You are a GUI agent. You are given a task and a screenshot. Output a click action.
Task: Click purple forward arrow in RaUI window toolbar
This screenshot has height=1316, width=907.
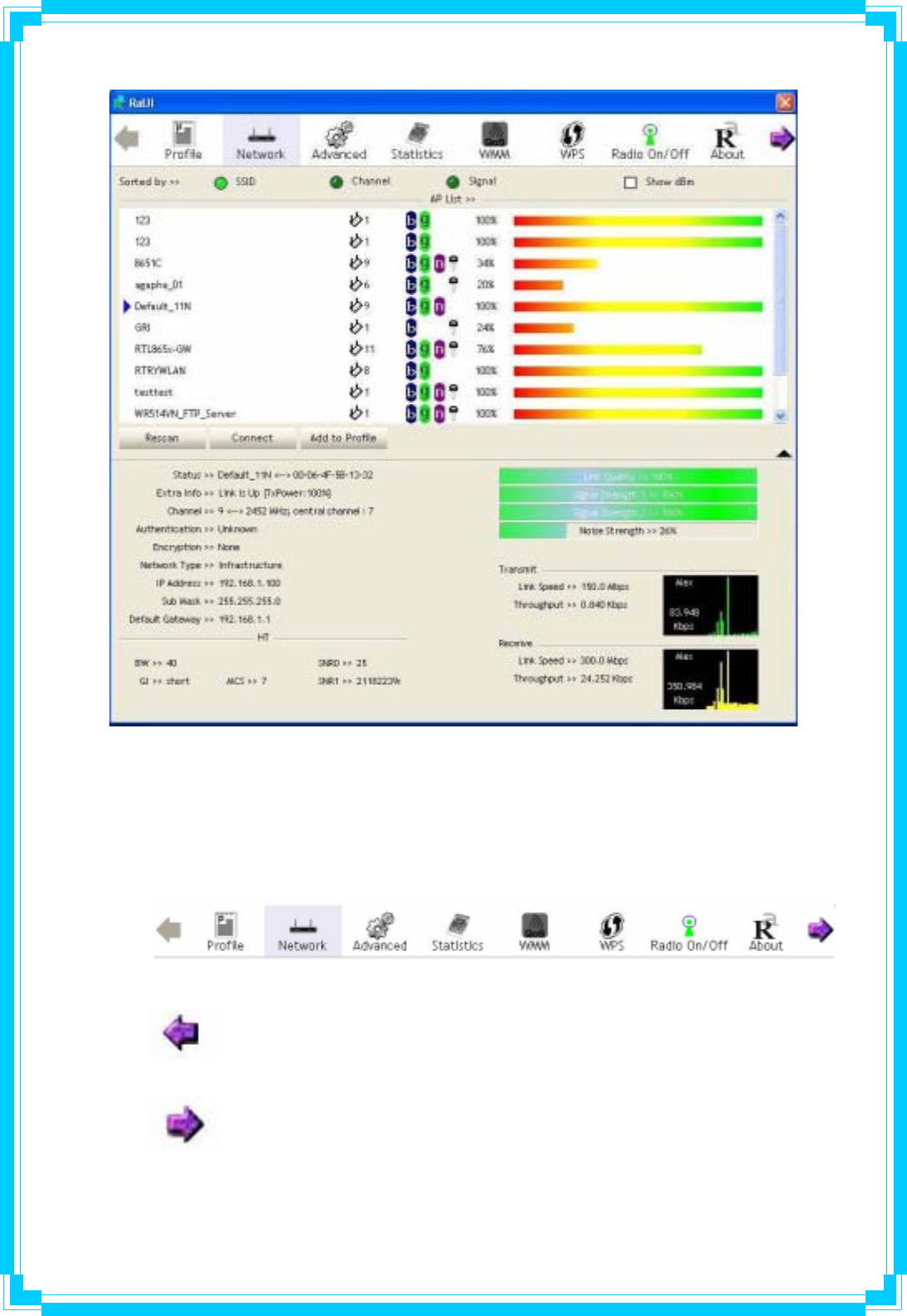(782, 138)
